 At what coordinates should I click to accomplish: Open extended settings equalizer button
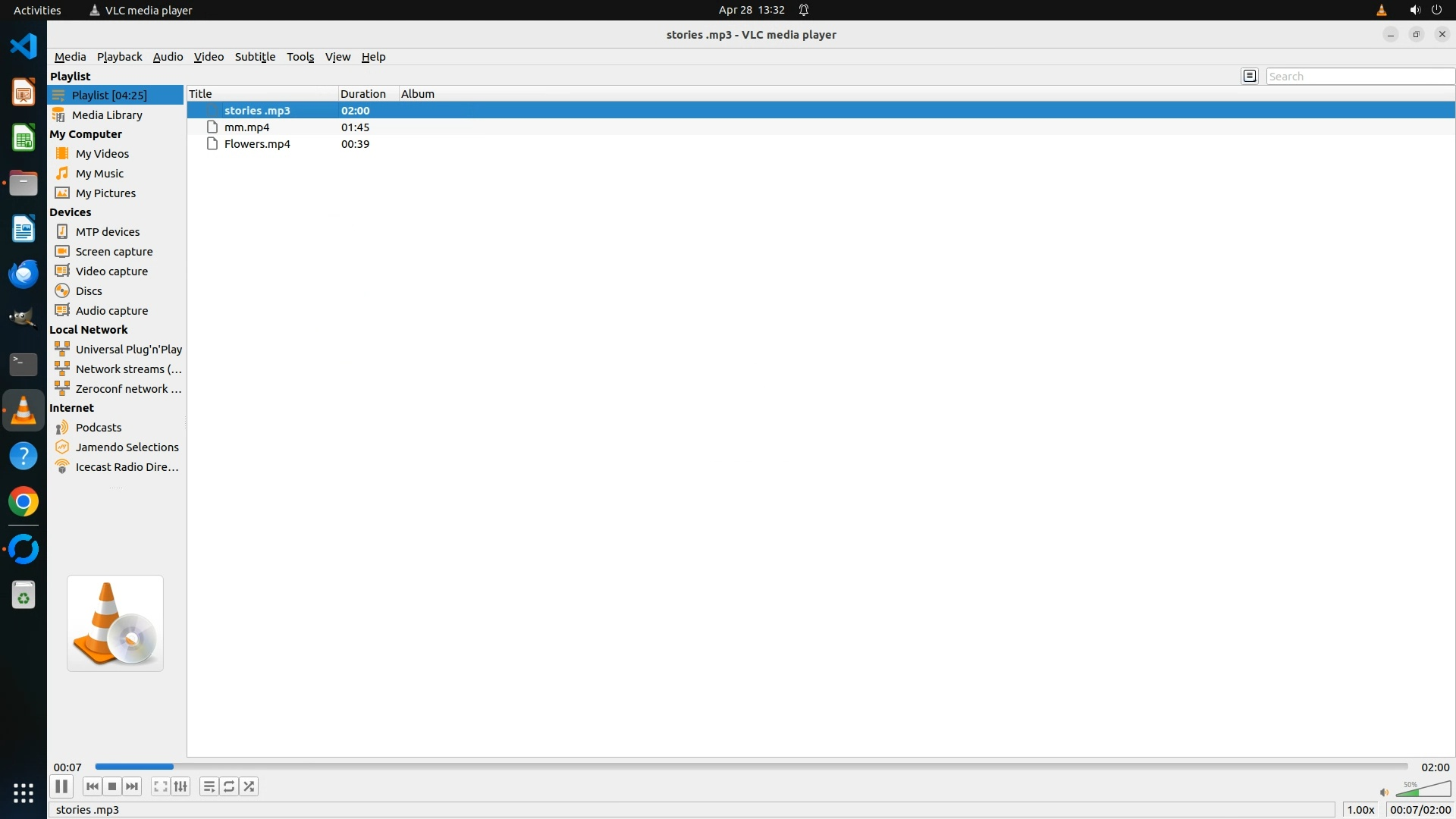pyautogui.click(x=180, y=786)
